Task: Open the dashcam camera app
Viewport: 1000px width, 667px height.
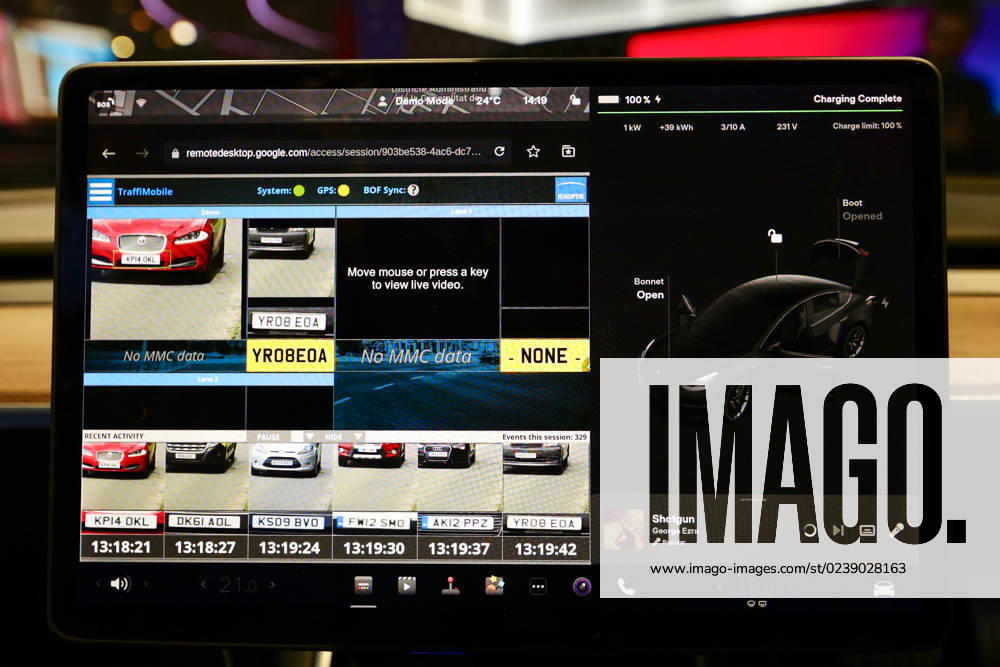Action: coord(582,586)
